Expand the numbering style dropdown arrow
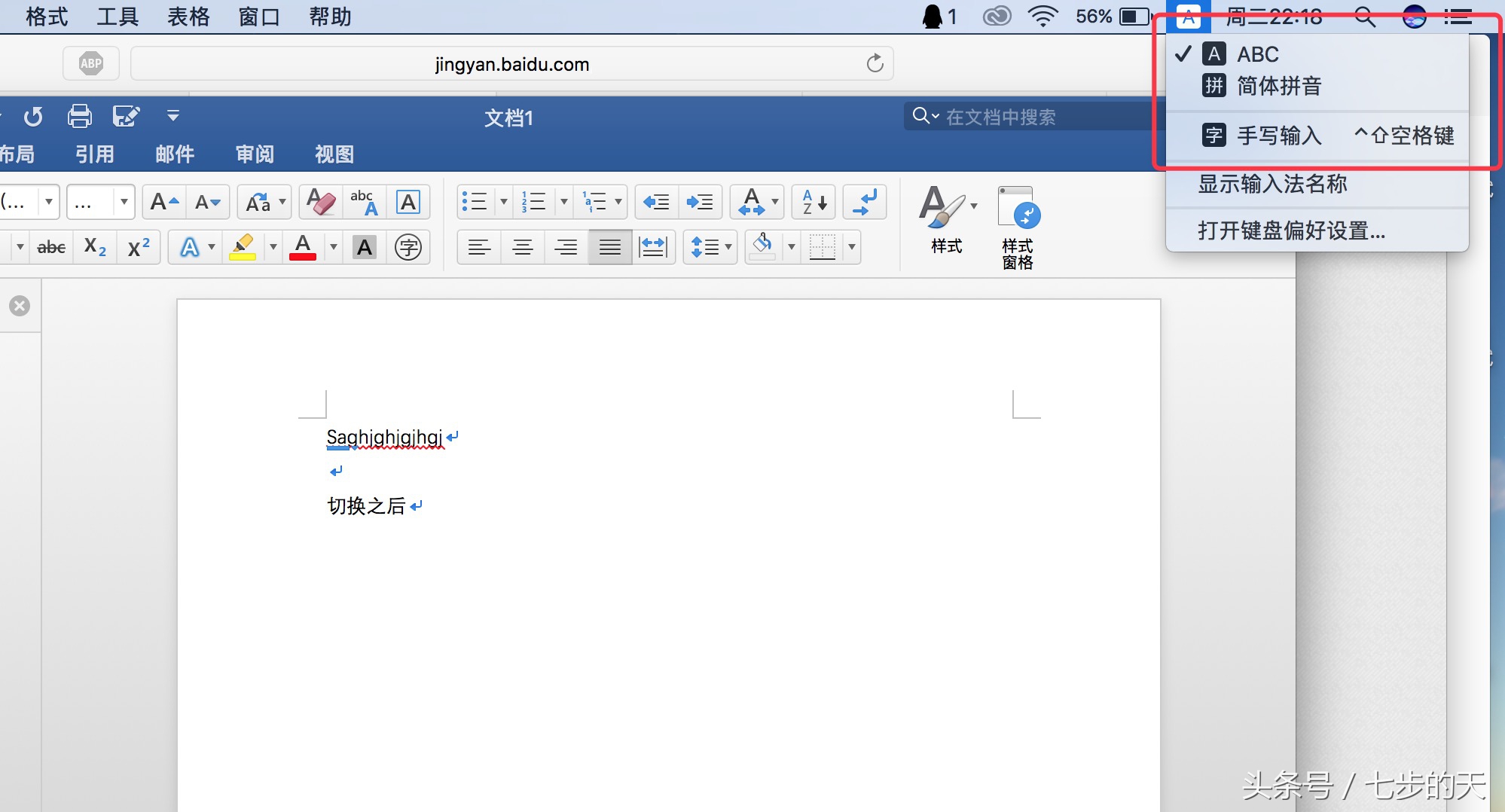Image resolution: width=1505 pixels, height=812 pixels. pos(564,202)
